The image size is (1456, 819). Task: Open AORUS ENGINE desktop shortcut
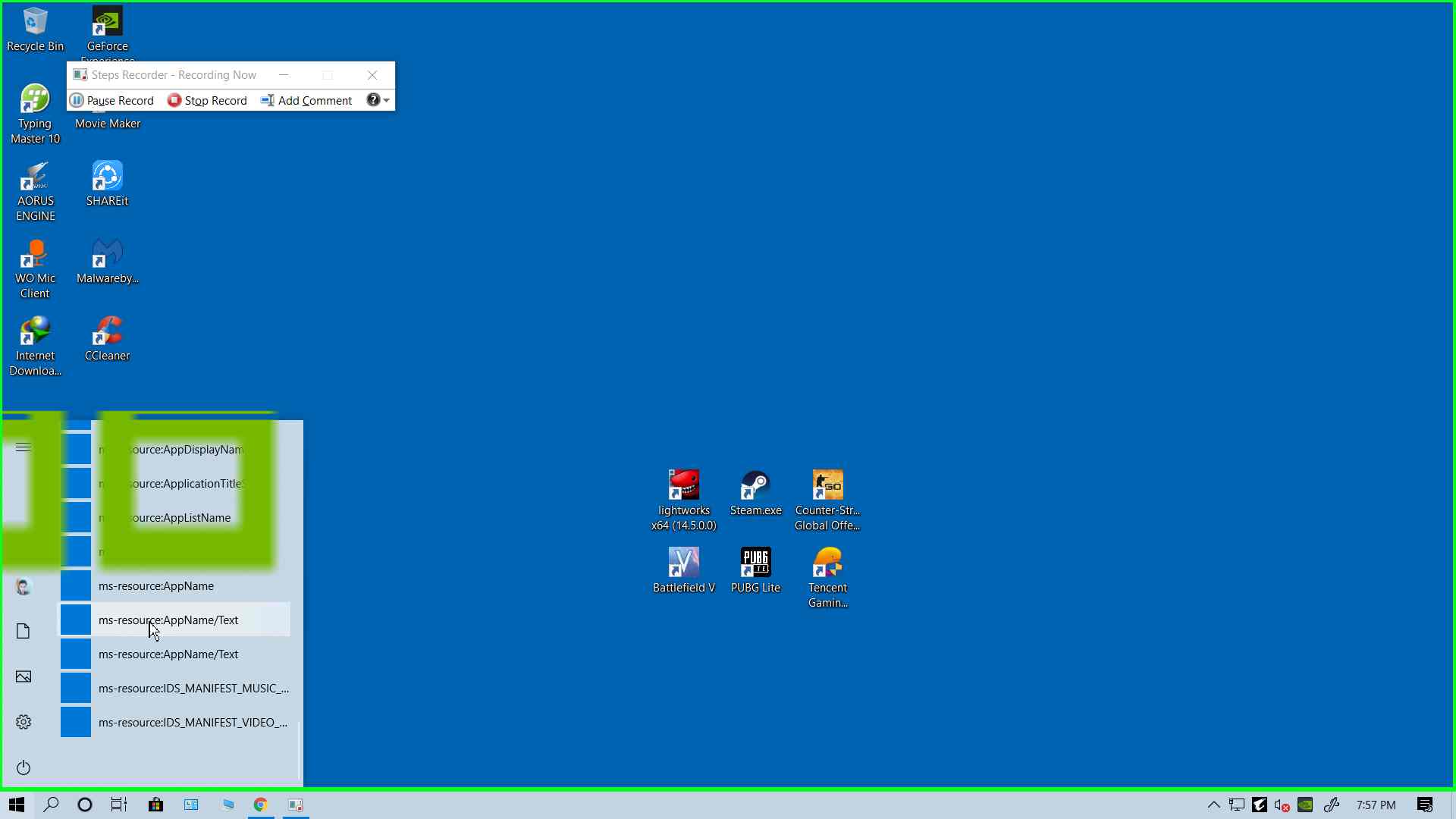(35, 191)
